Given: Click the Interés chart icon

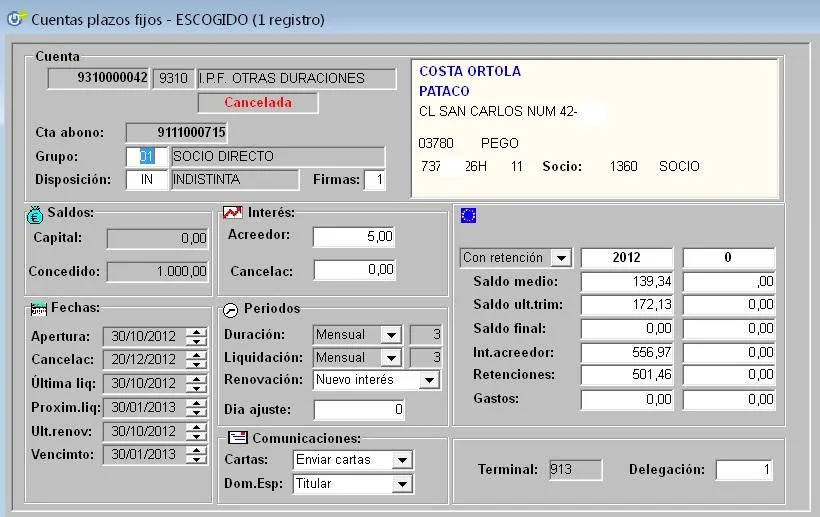Looking at the screenshot, I should [x=232, y=212].
